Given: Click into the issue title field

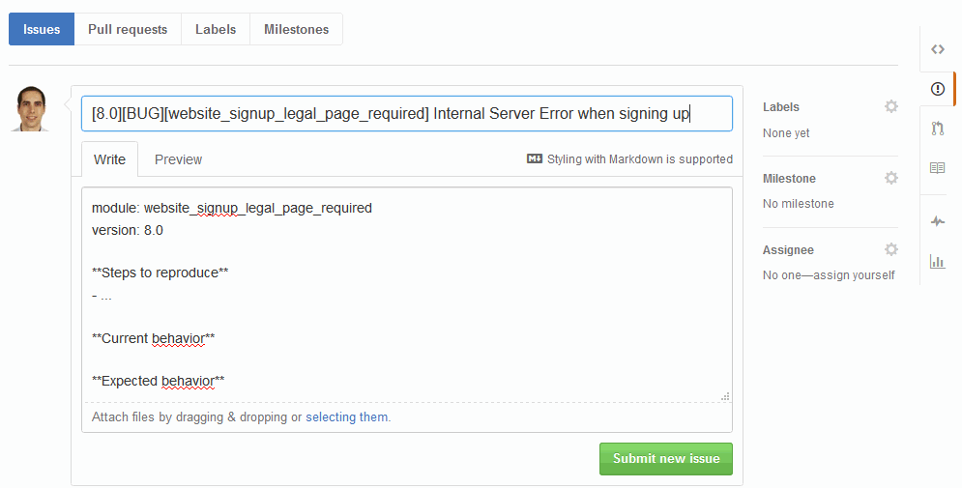Looking at the screenshot, I should 406,113.
